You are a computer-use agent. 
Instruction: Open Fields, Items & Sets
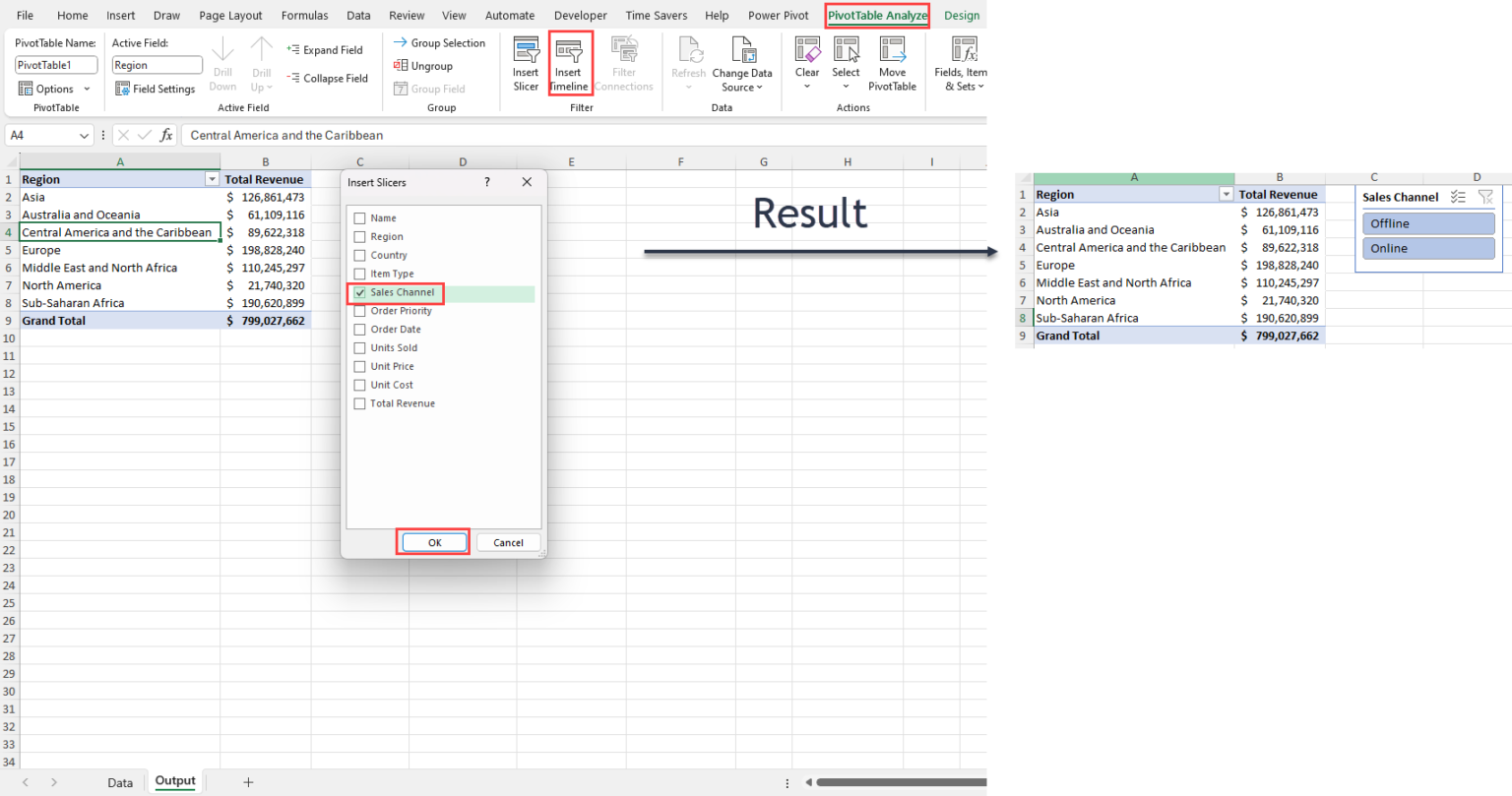[962, 65]
